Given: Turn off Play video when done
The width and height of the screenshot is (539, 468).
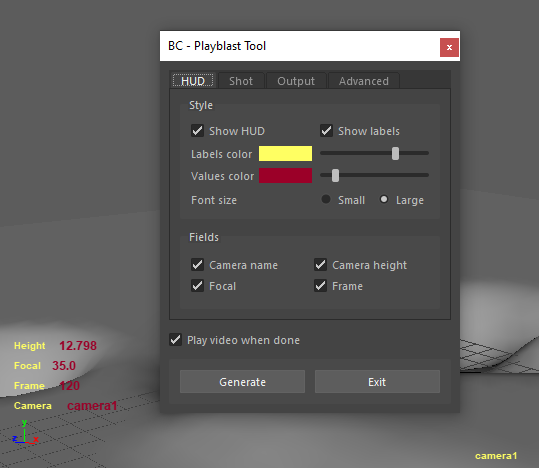Looking at the screenshot, I should click(x=175, y=340).
